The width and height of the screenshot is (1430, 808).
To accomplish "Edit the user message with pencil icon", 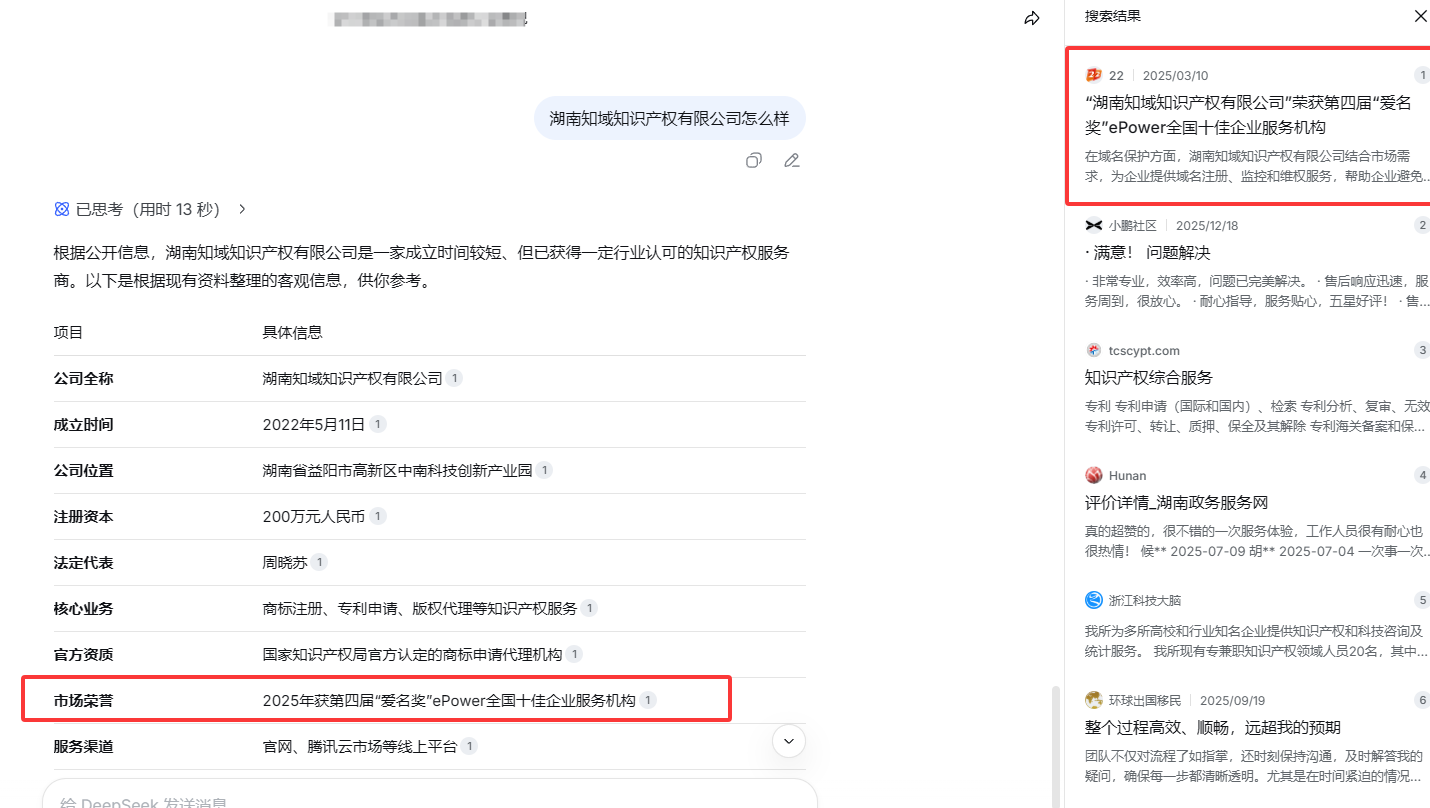I will pyautogui.click(x=792, y=160).
